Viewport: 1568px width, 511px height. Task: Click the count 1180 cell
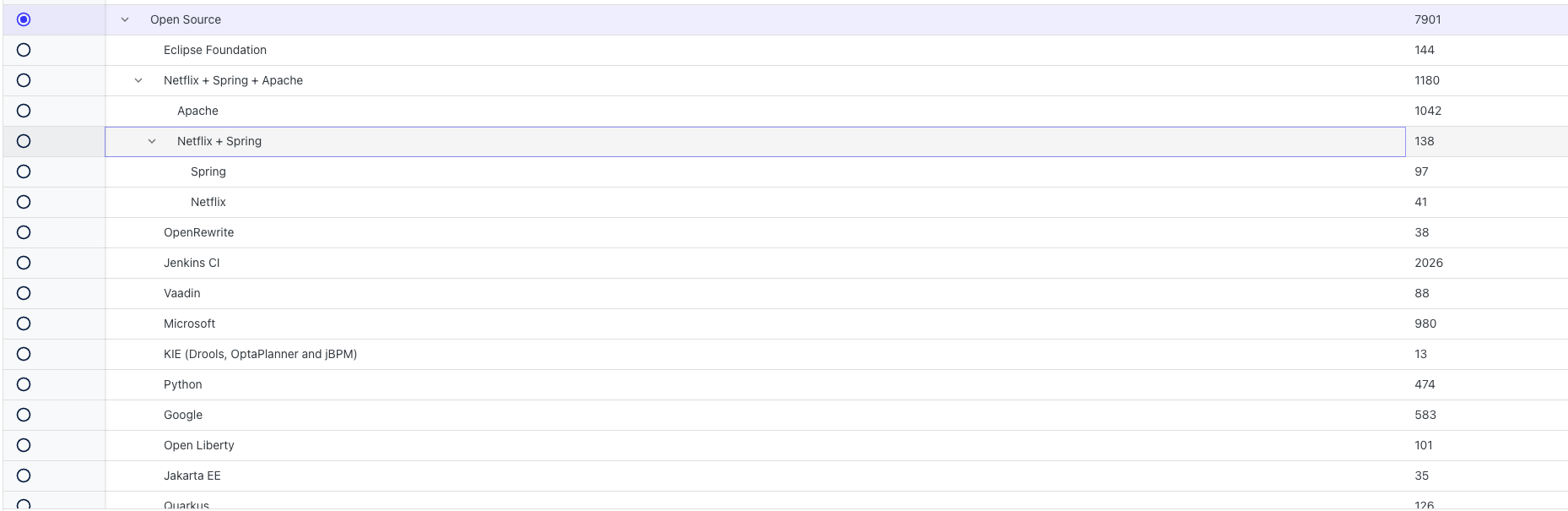tap(1427, 80)
